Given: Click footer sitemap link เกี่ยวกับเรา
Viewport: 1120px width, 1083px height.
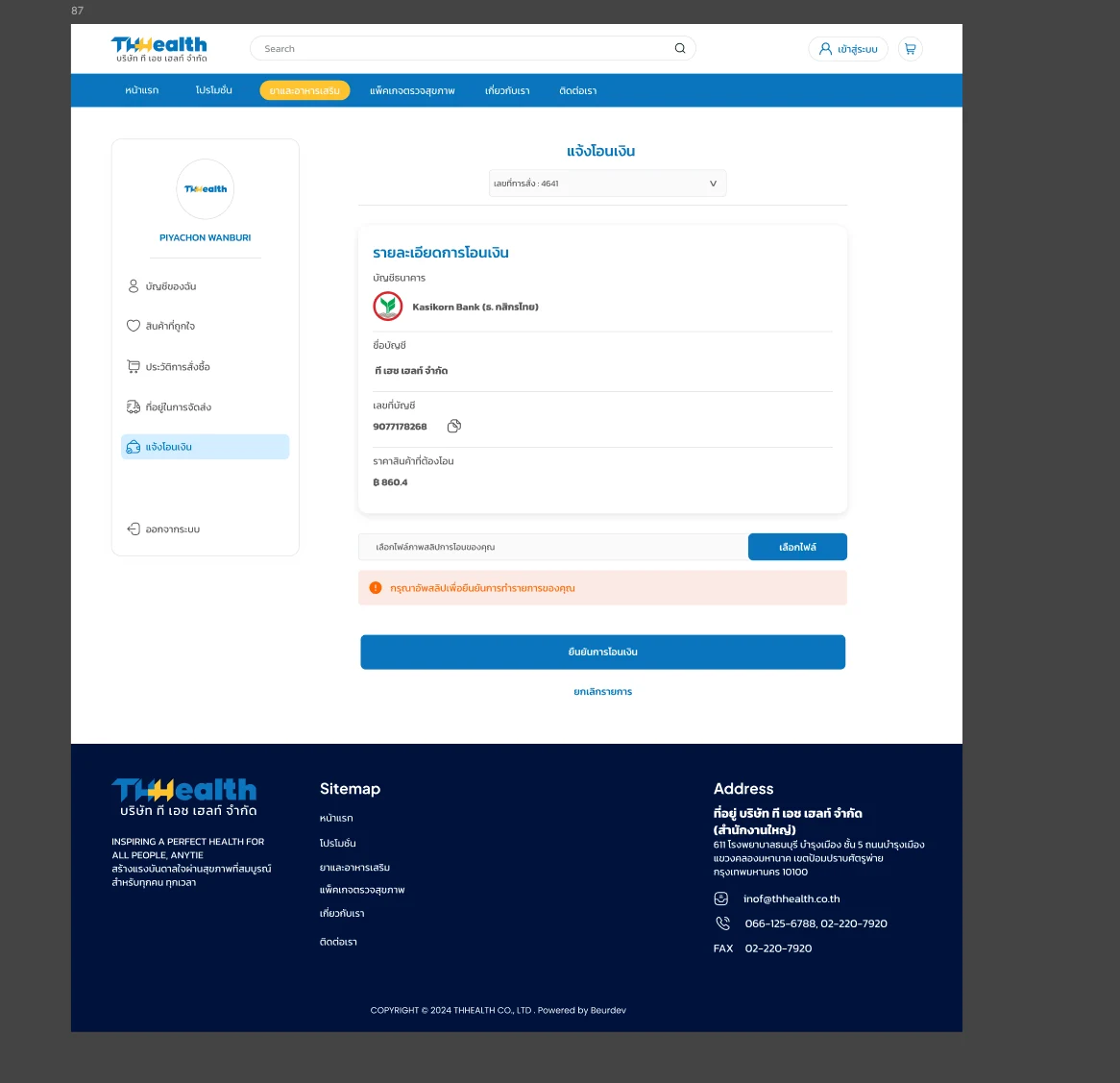Looking at the screenshot, I should tap(341, 914).
